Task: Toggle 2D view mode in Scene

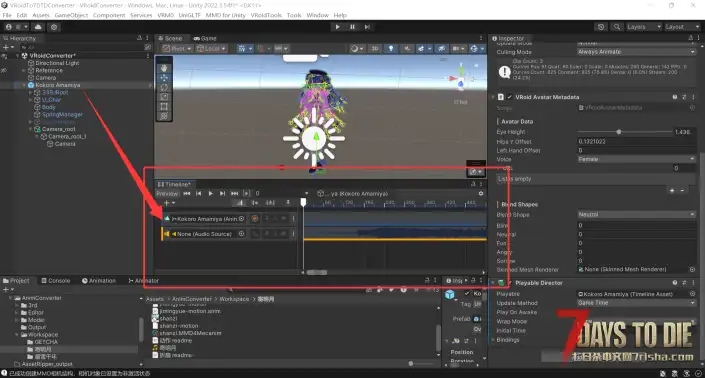Action: click(375, 49)
